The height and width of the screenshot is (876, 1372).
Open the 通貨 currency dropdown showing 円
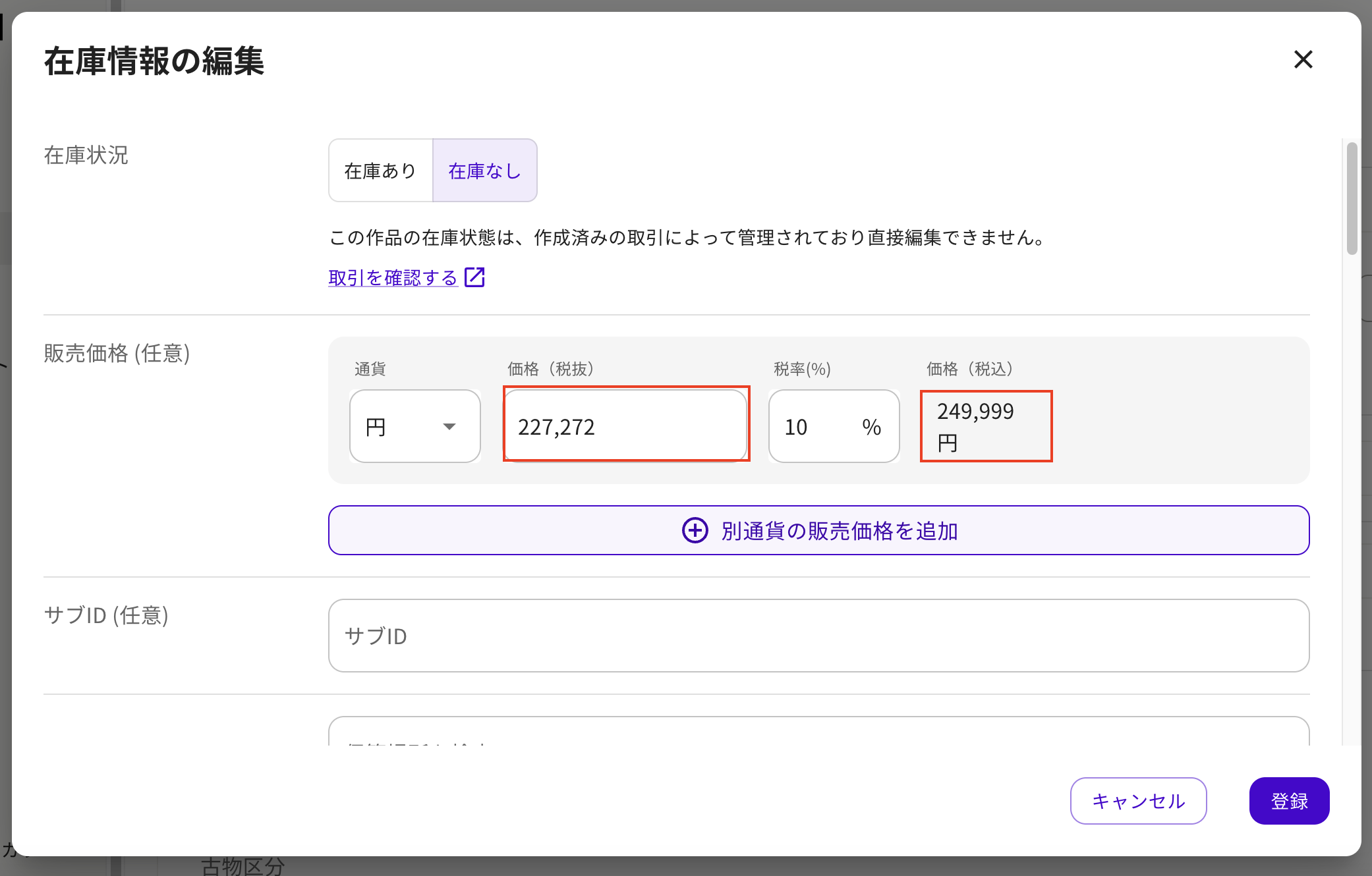(414, 426)
